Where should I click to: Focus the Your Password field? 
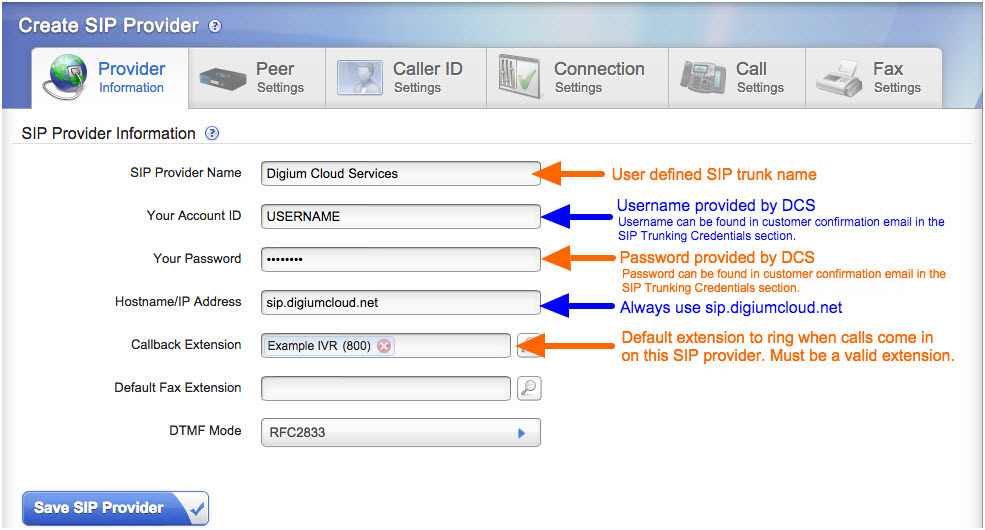click(401, 259)
